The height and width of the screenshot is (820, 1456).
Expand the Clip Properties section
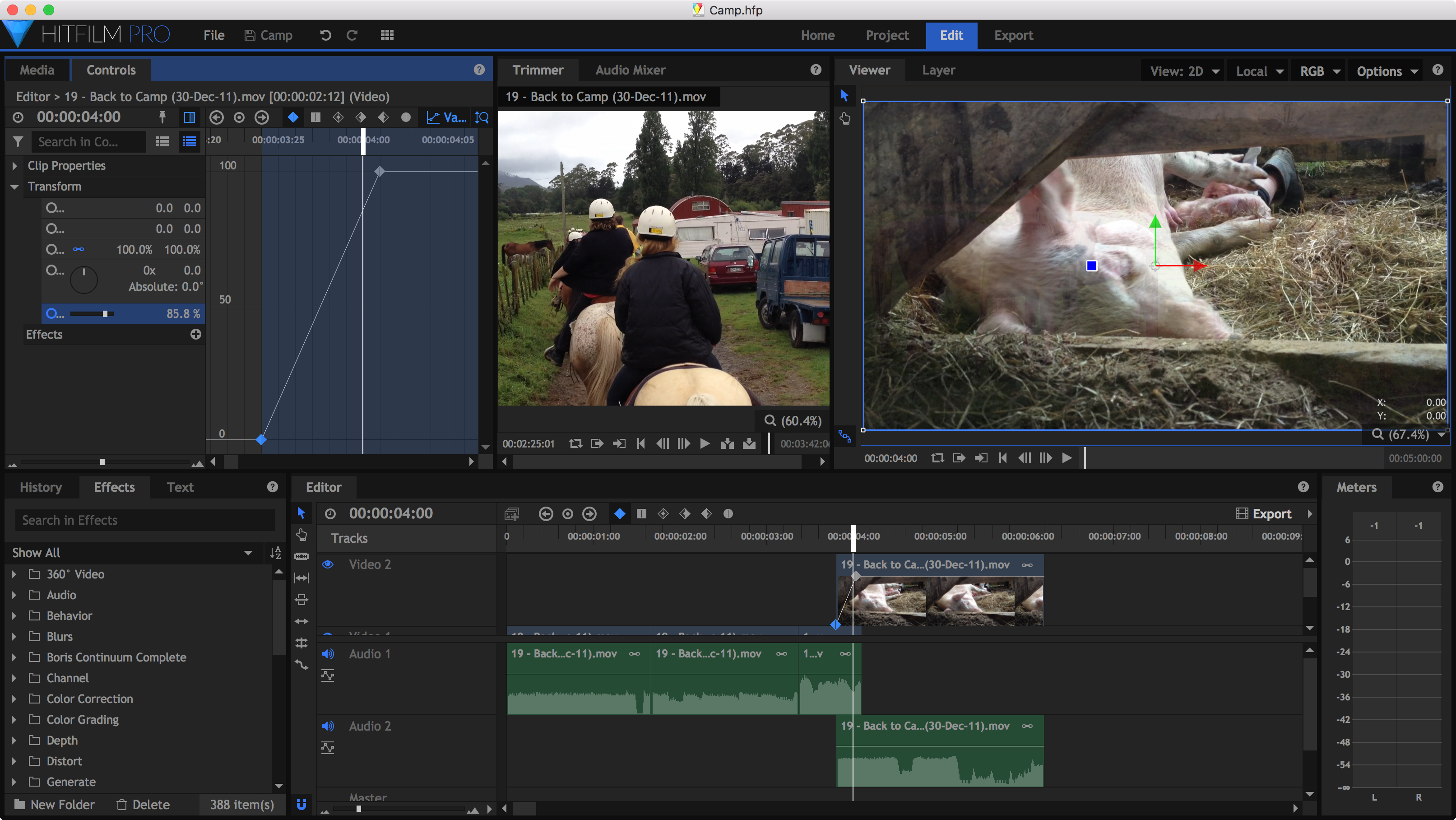[x=15, y=166]
